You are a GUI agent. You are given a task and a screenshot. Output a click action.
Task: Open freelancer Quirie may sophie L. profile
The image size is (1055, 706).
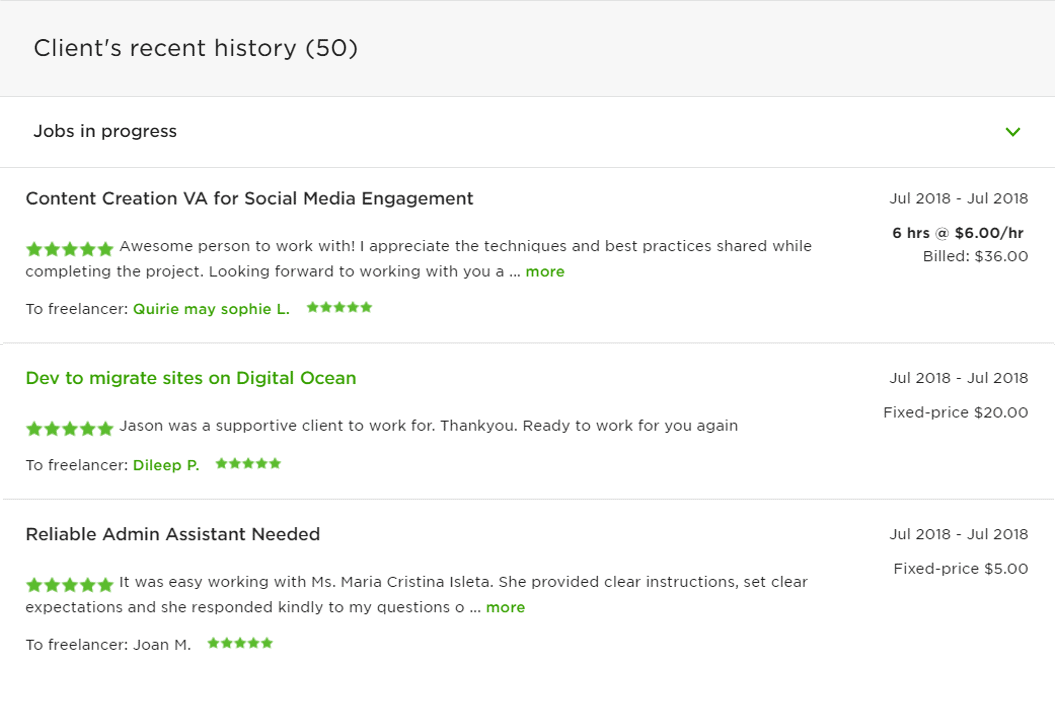pyautogui.click(x=211, y=310)
